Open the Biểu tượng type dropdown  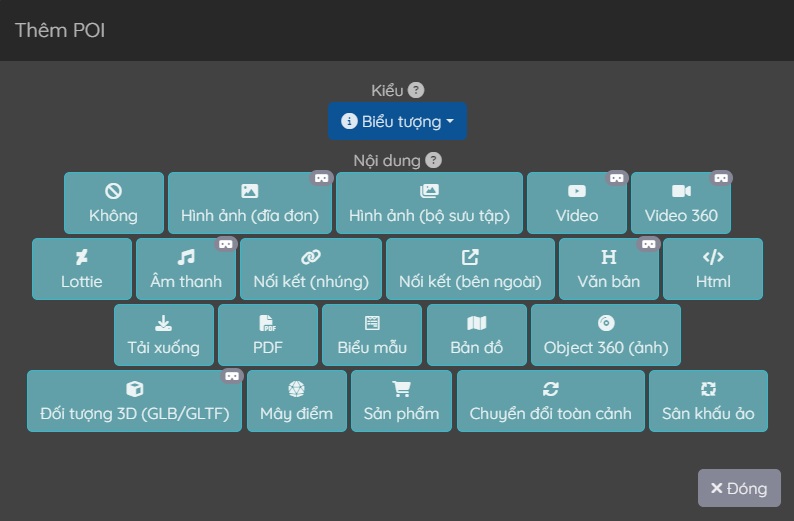click(397, 121)
